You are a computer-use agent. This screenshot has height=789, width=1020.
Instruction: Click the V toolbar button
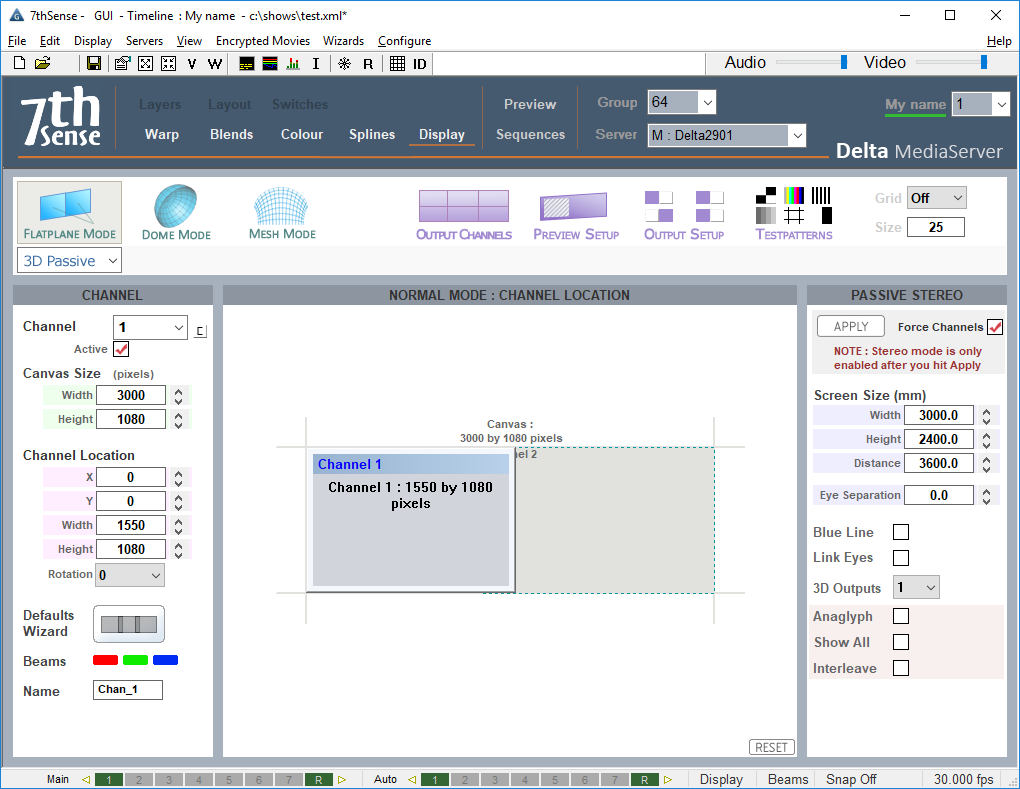pyautogui.click(x=192, y=64)
